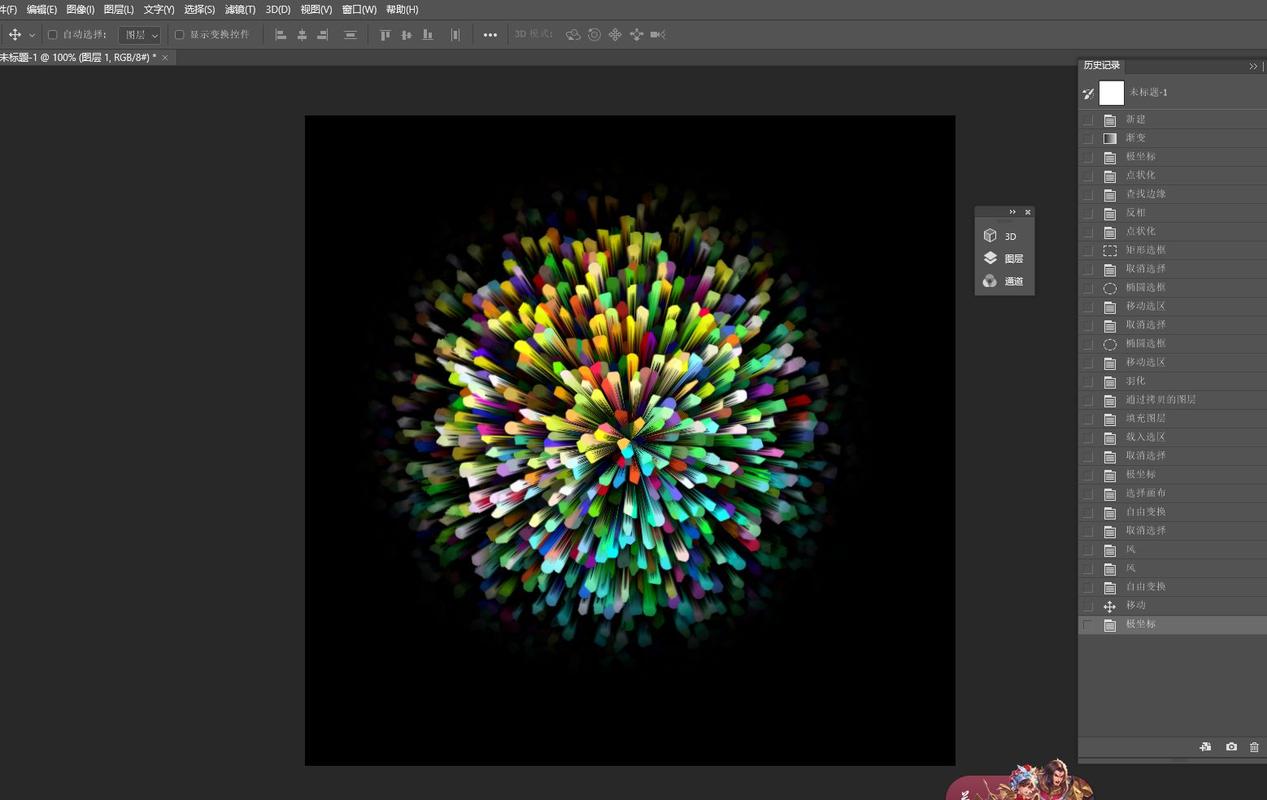Click the trash icon to delete current state

[x=1254, y=747]
